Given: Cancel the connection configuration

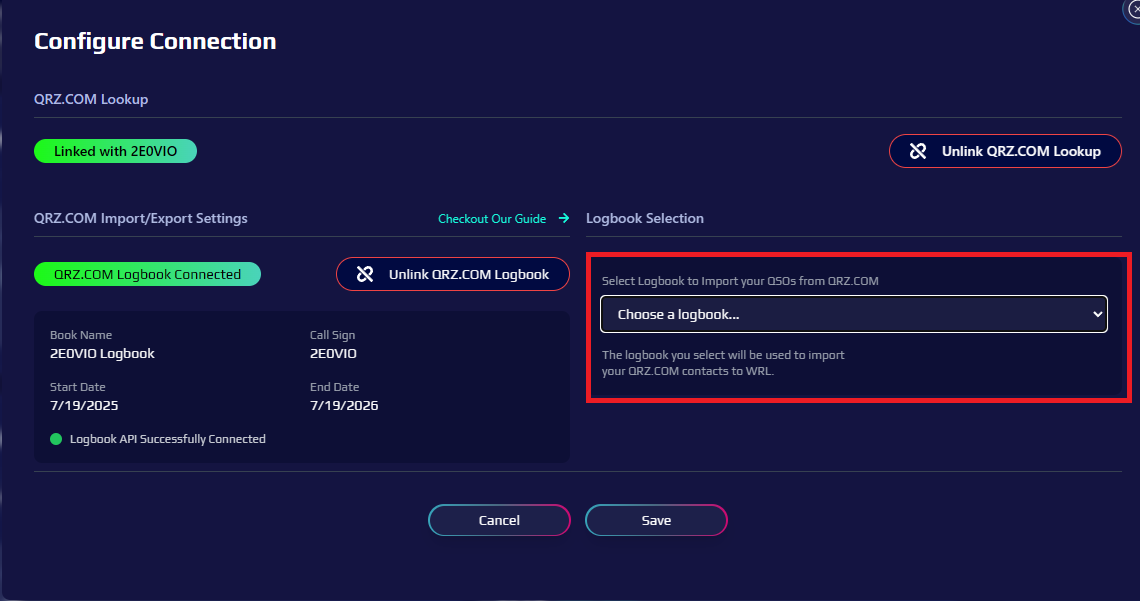Looking at the screenshot, I should pos(499,520).
